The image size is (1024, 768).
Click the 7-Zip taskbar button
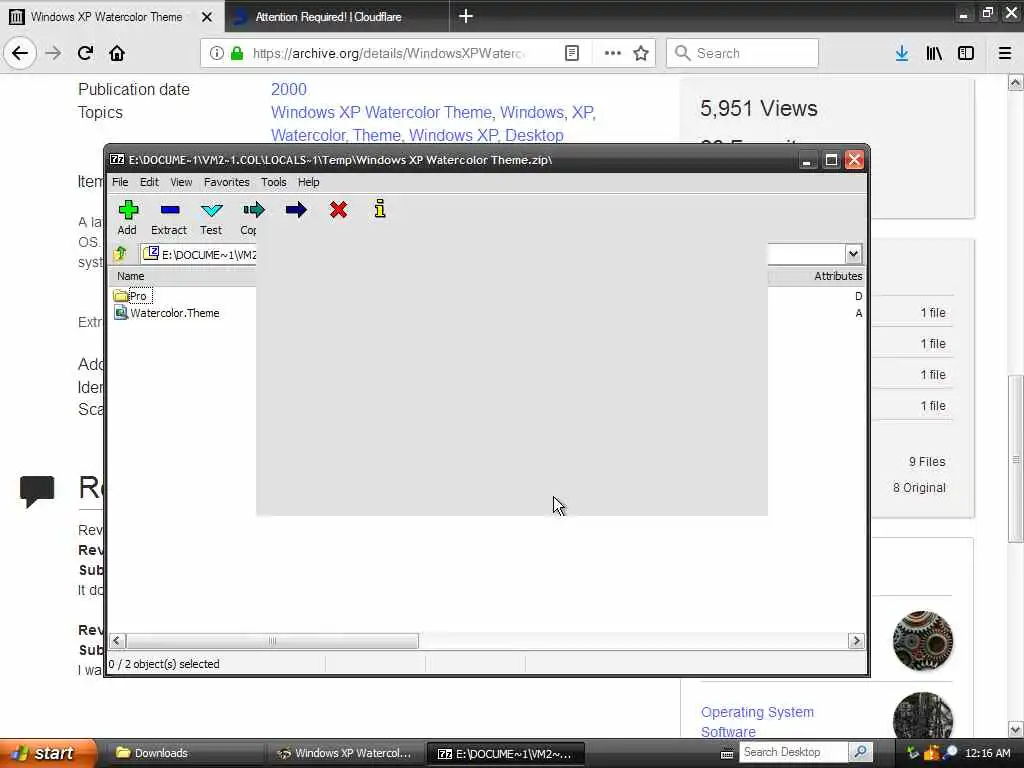pyautogui.click(x=505, y=753)
